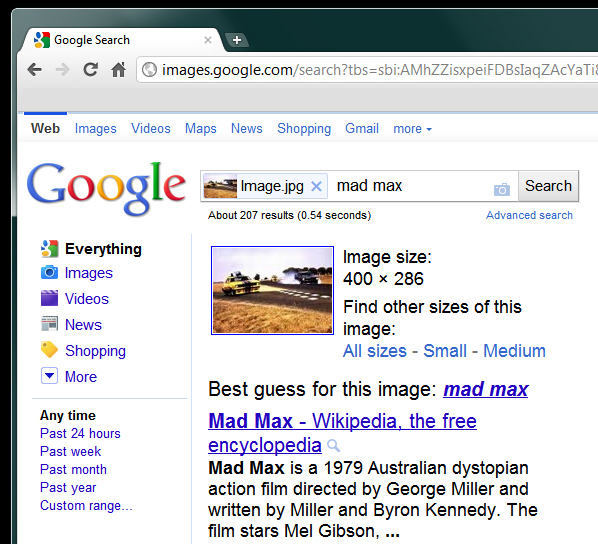Click the clapperboard icon beside sidebar Videos
The image size is (598, 544).
(x=49, y=298)
